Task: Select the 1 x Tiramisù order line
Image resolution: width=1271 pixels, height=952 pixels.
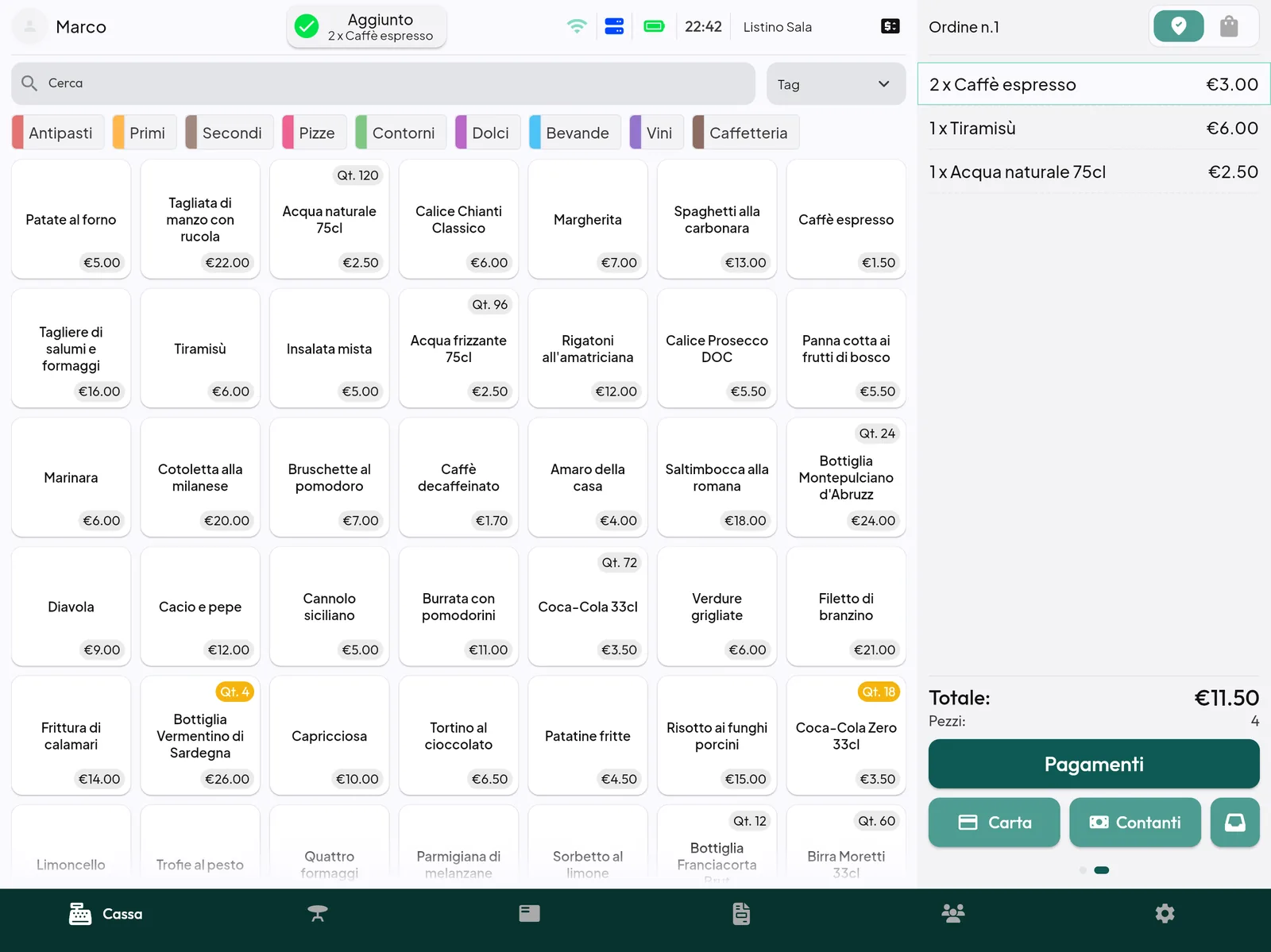Action: tap(1094, 128)
